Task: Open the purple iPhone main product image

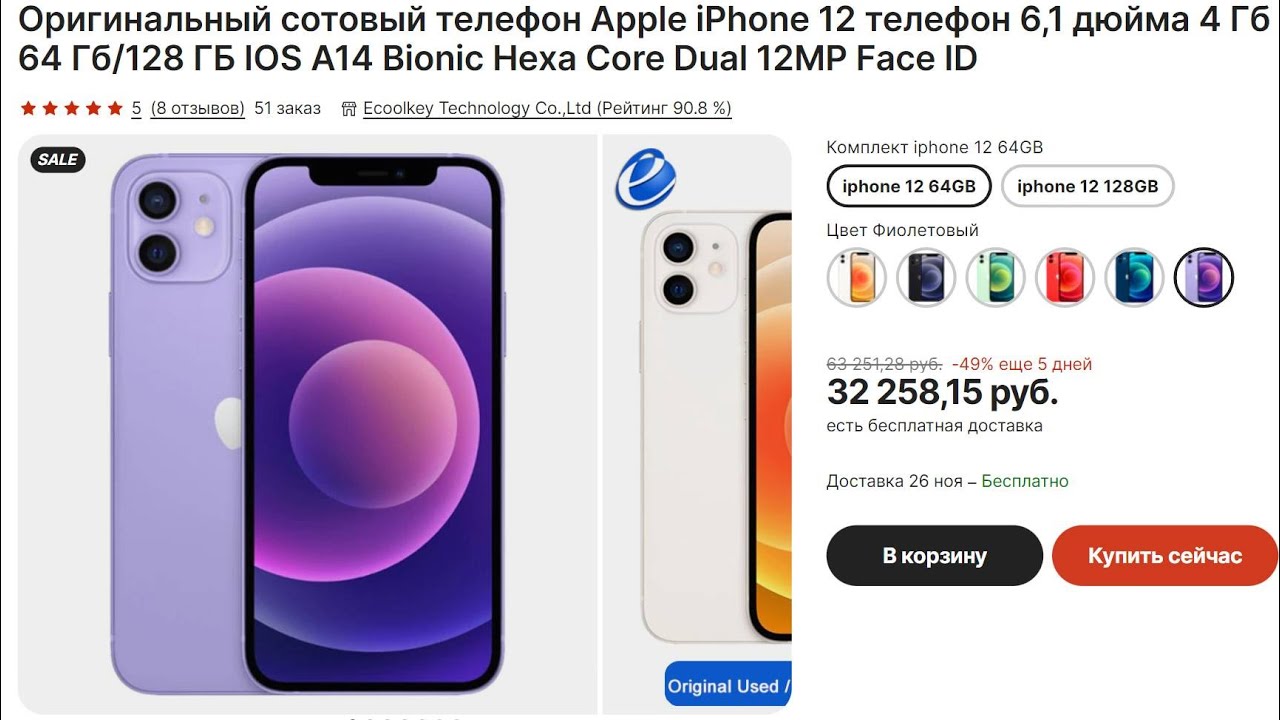Action: [x=305, y=424]
